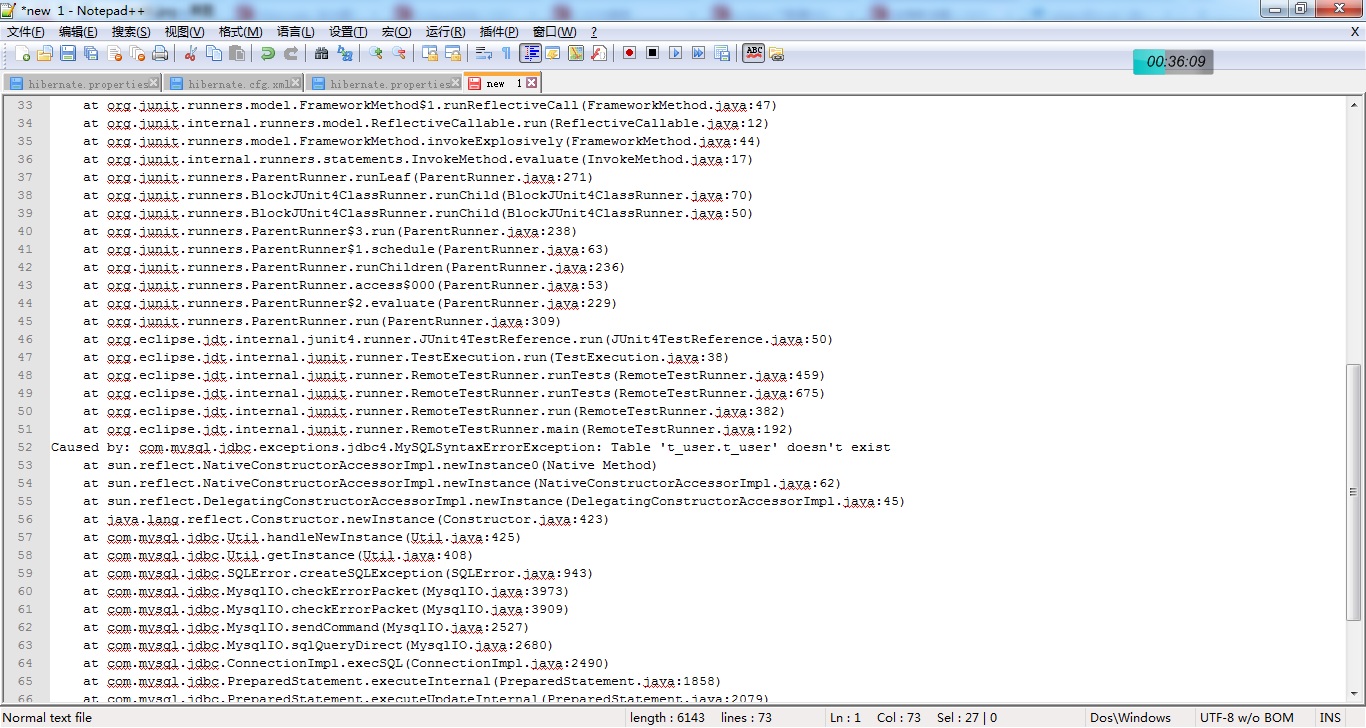This screenshot has height=728, width=1366.
Task: Click the UTF-8 w/o BOM encoding field
Action: 1247,717
